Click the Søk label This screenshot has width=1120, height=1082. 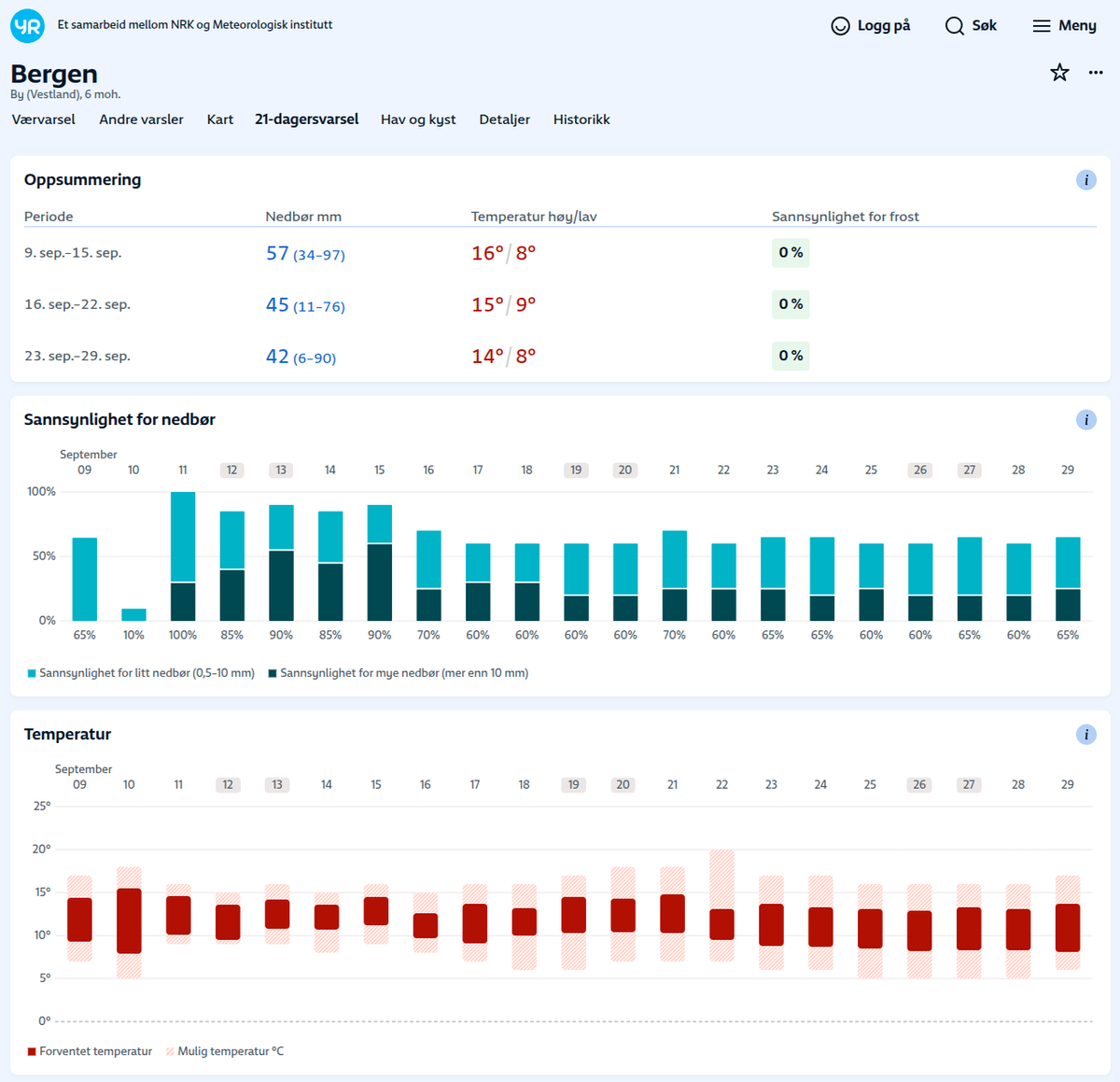[x=985, y=26]
